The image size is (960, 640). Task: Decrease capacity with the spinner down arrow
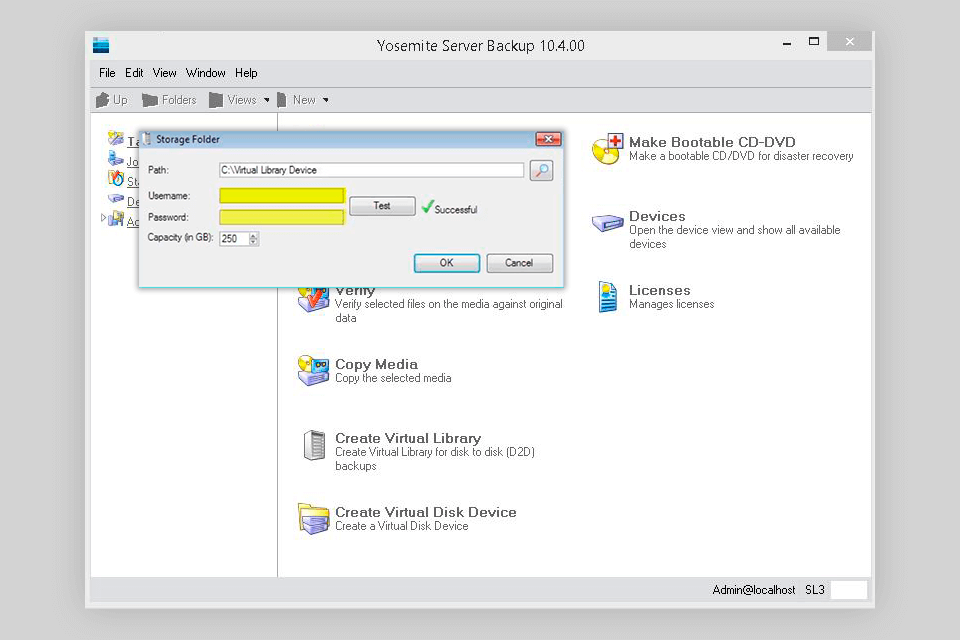point(254,242)
